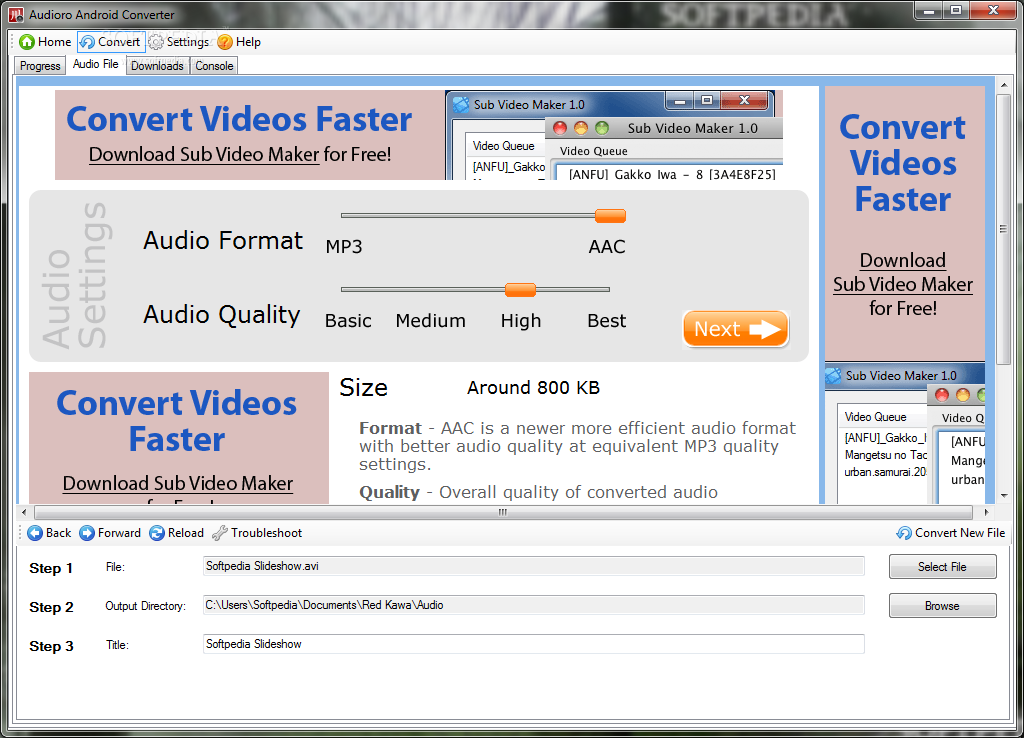
Task: Click the Troubleshoot wrench icon
Action: click(x=219, y=533)
